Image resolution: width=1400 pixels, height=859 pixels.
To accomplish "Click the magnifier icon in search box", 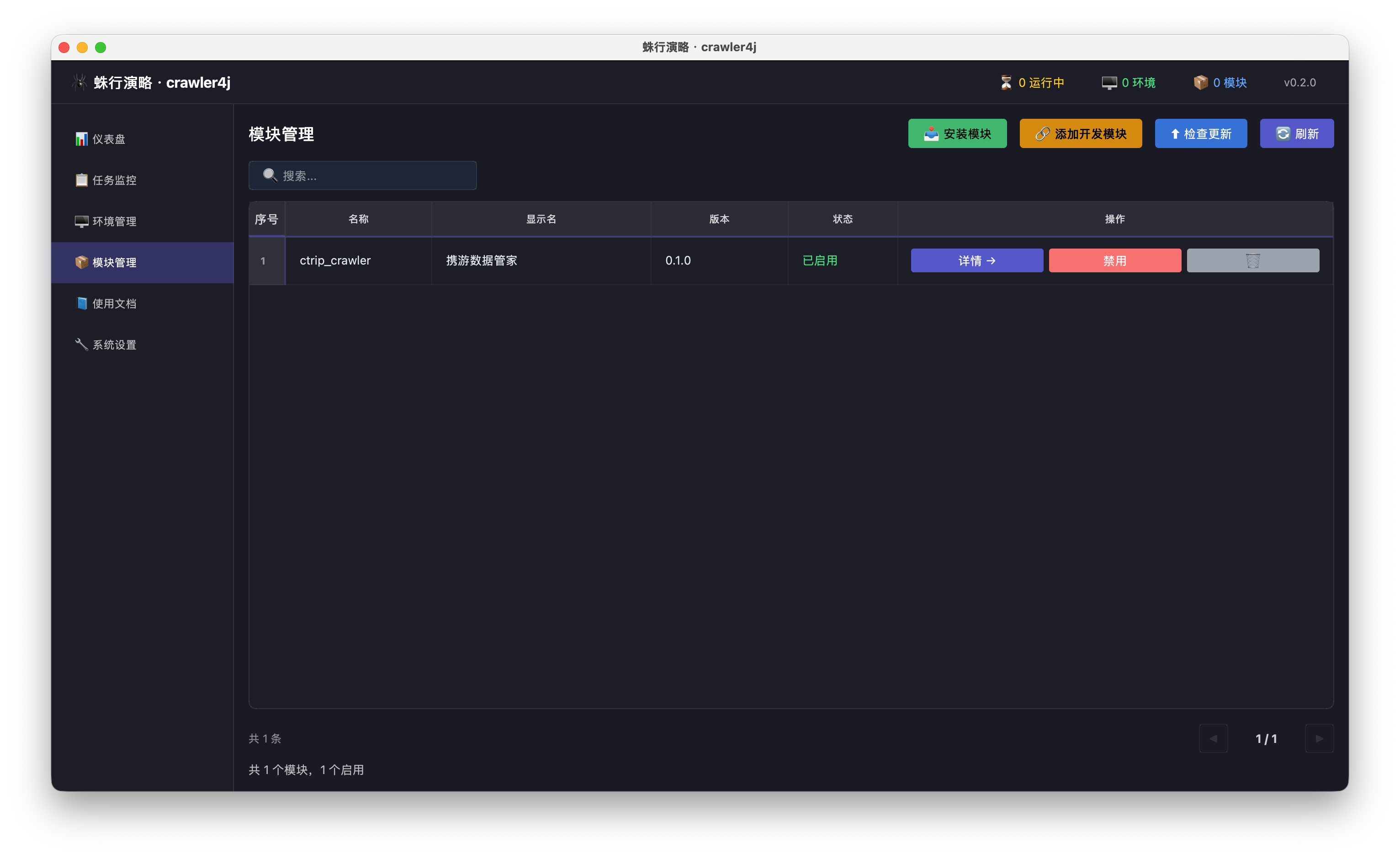I will point(270,175).
